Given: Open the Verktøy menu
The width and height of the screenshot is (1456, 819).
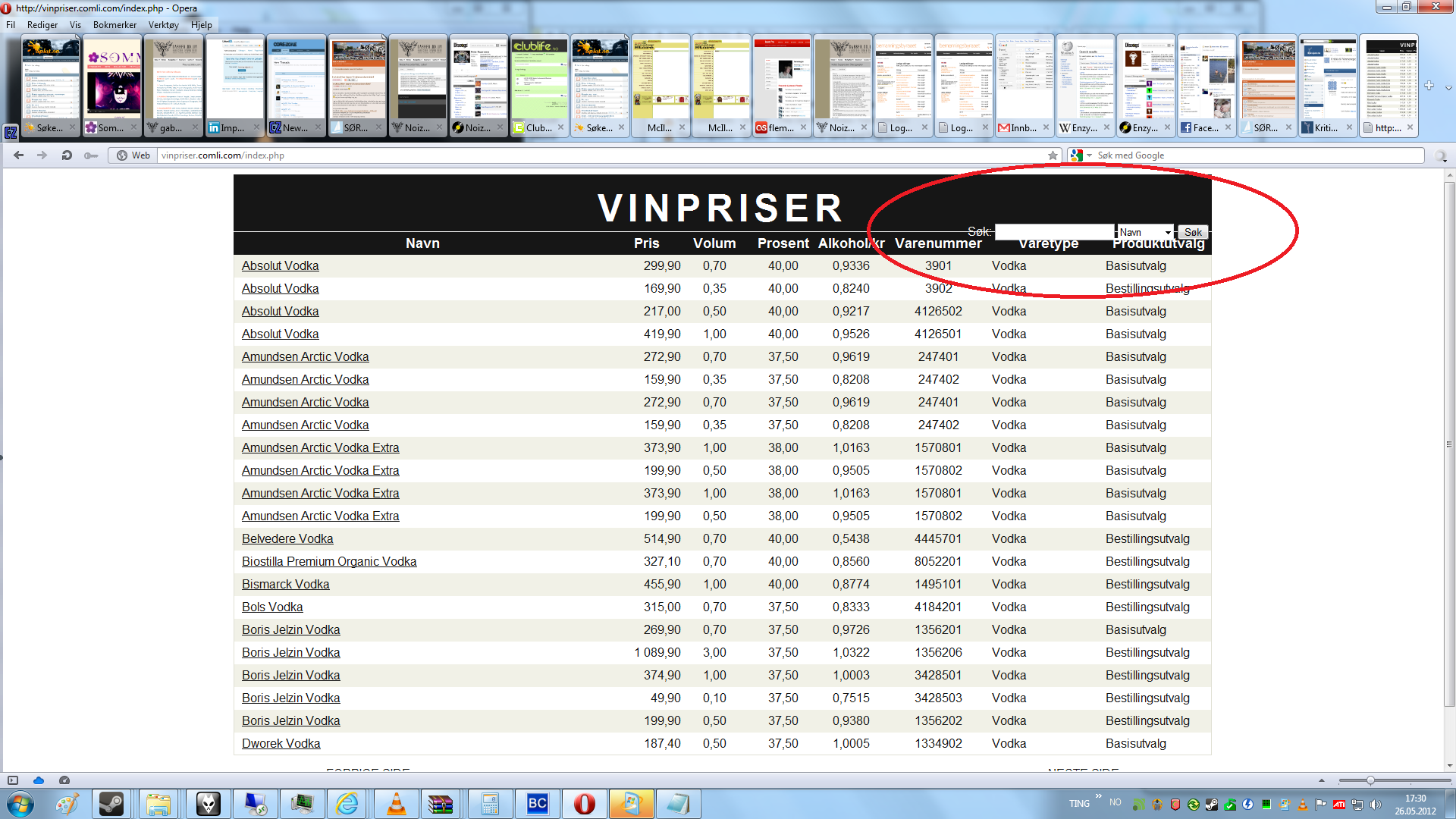Looking at the screenshot, I should coord(164,25).
